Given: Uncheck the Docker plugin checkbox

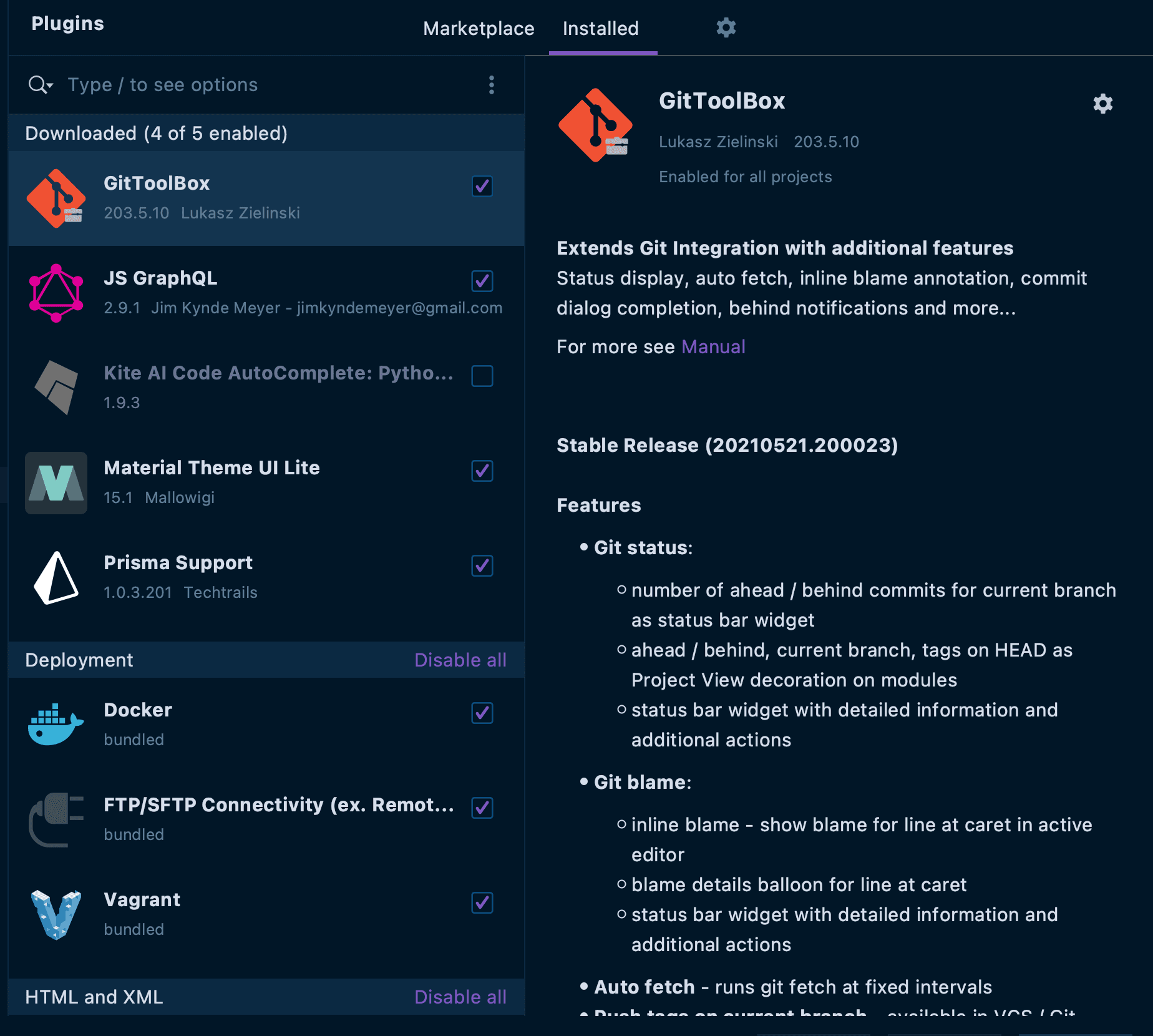Looking at the screenshot, I should (x=482, y=713).
